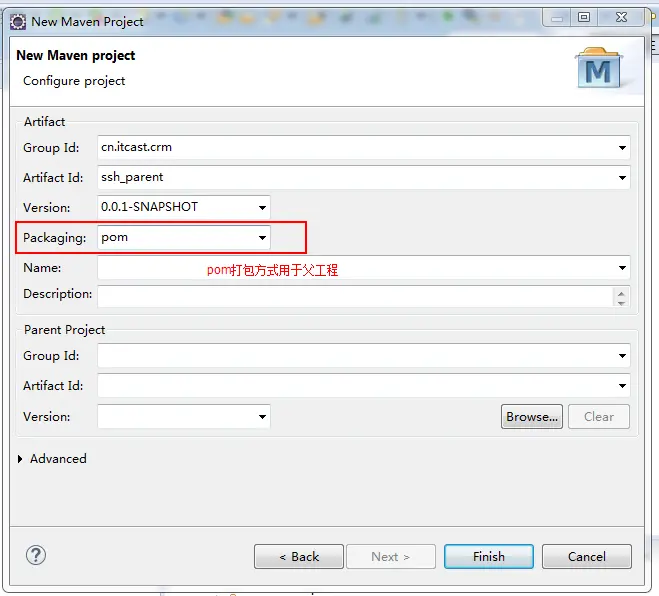Click the Finish button
The image size is (659, 596).
coord(489,556)
